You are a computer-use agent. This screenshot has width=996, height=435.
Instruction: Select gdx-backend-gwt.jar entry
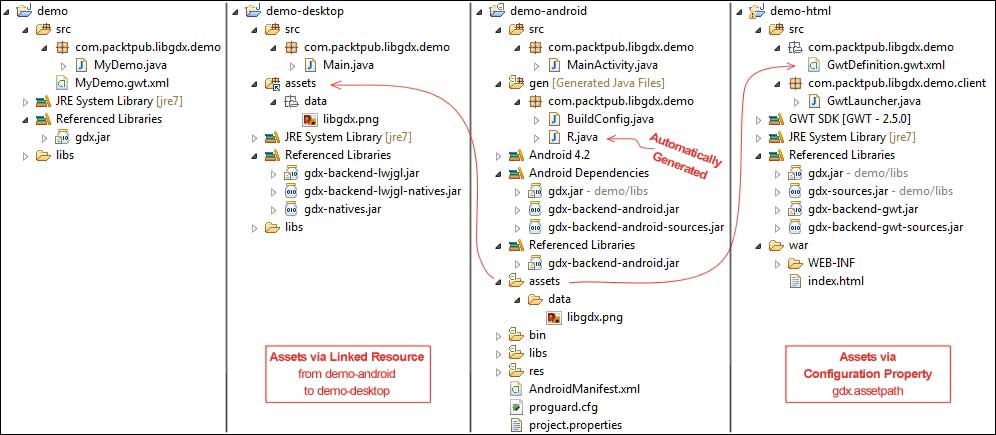pos(863,209)
